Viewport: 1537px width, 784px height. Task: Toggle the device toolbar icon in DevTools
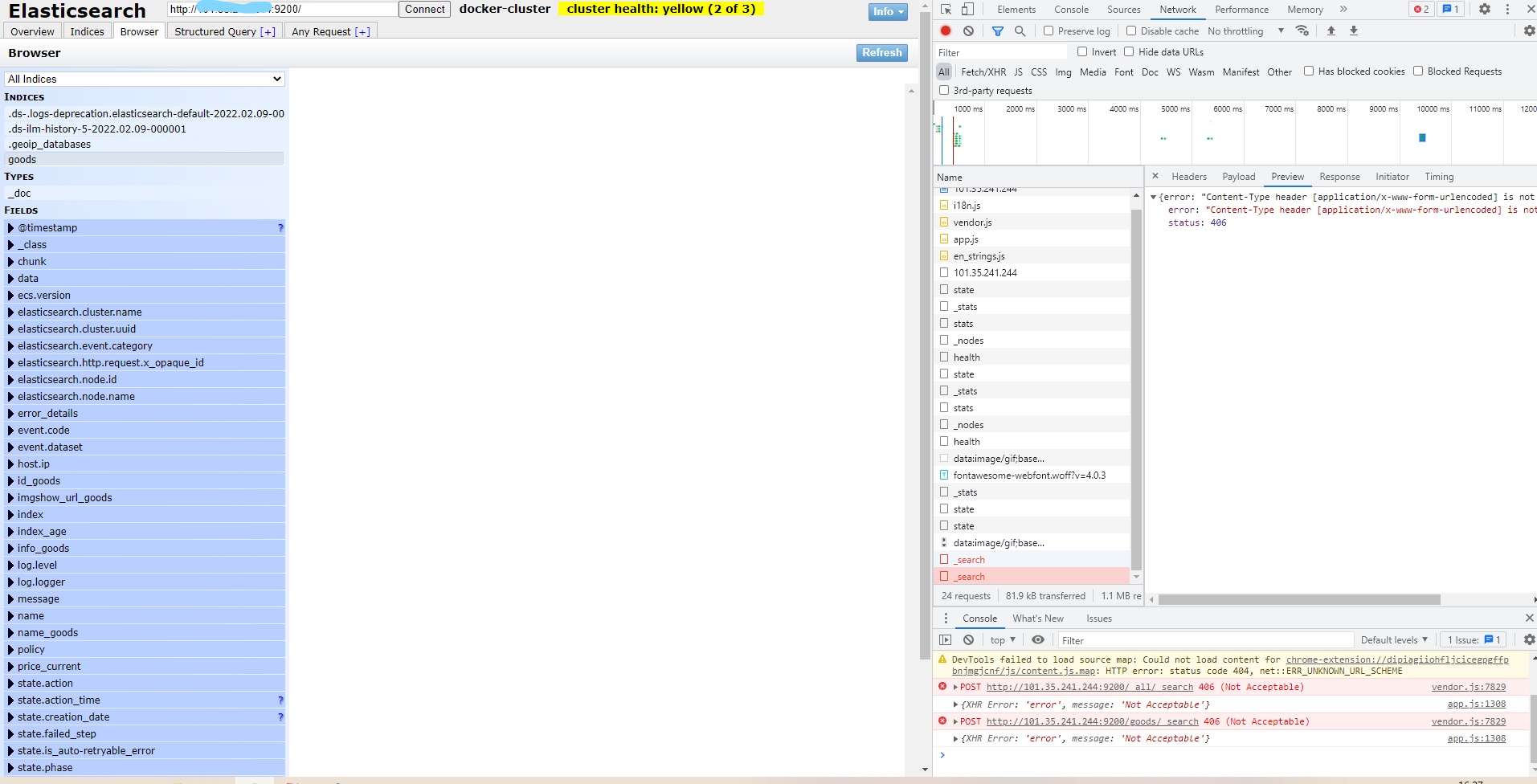(x=967, y=10)
